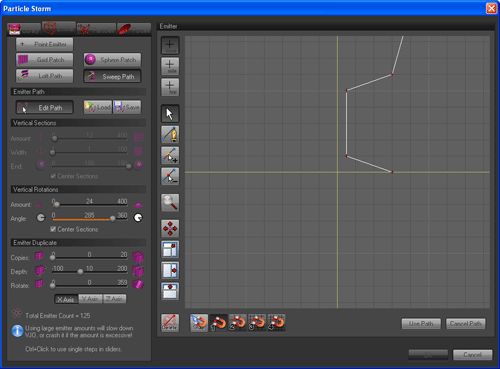Select the path point on the horizontal axis

pyautogui.click(x=392, y=172)
